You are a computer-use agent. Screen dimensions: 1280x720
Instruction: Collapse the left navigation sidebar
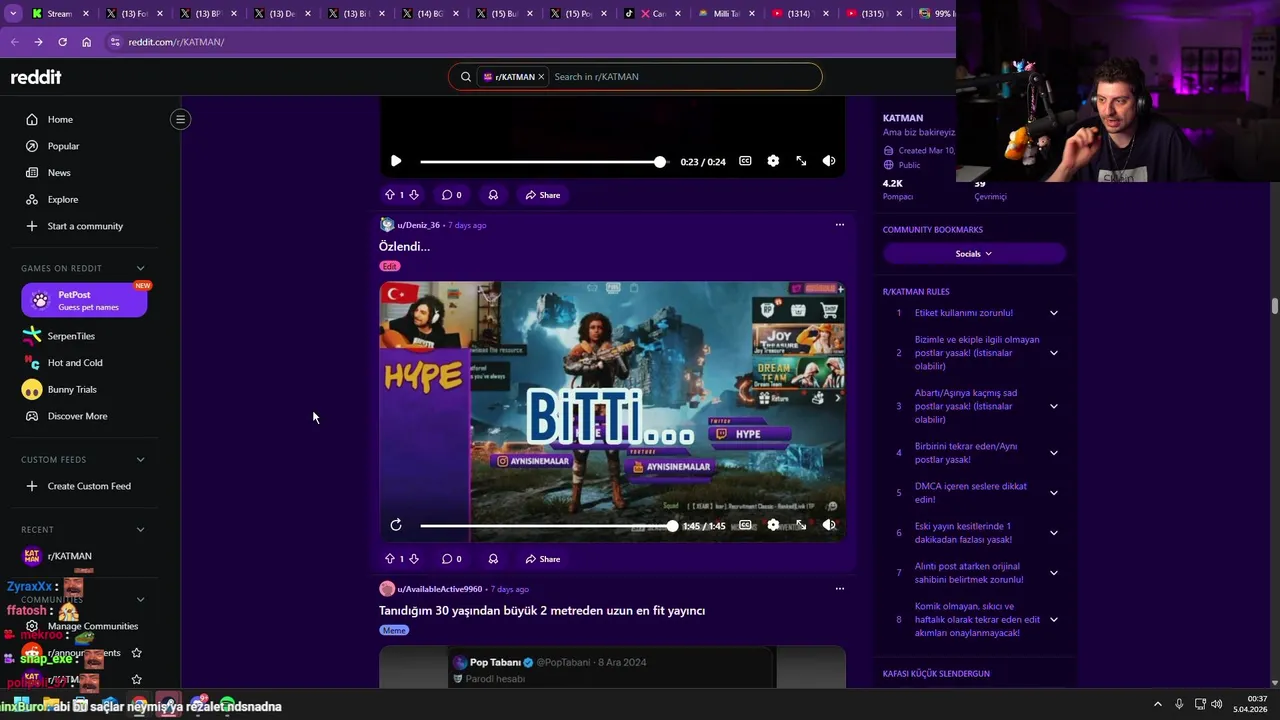(x=180, y=119)
